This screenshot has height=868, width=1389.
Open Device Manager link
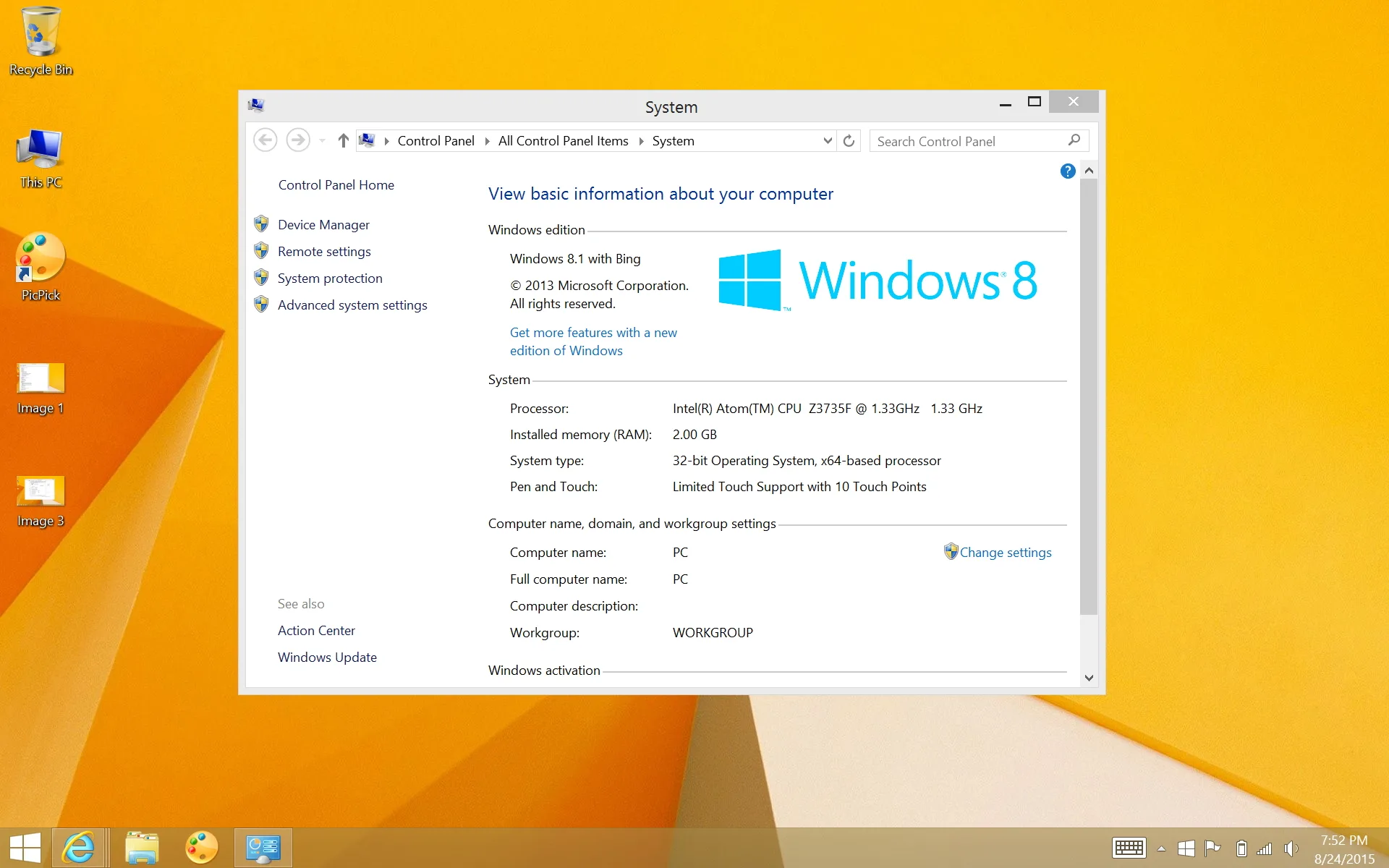(323, 225)
